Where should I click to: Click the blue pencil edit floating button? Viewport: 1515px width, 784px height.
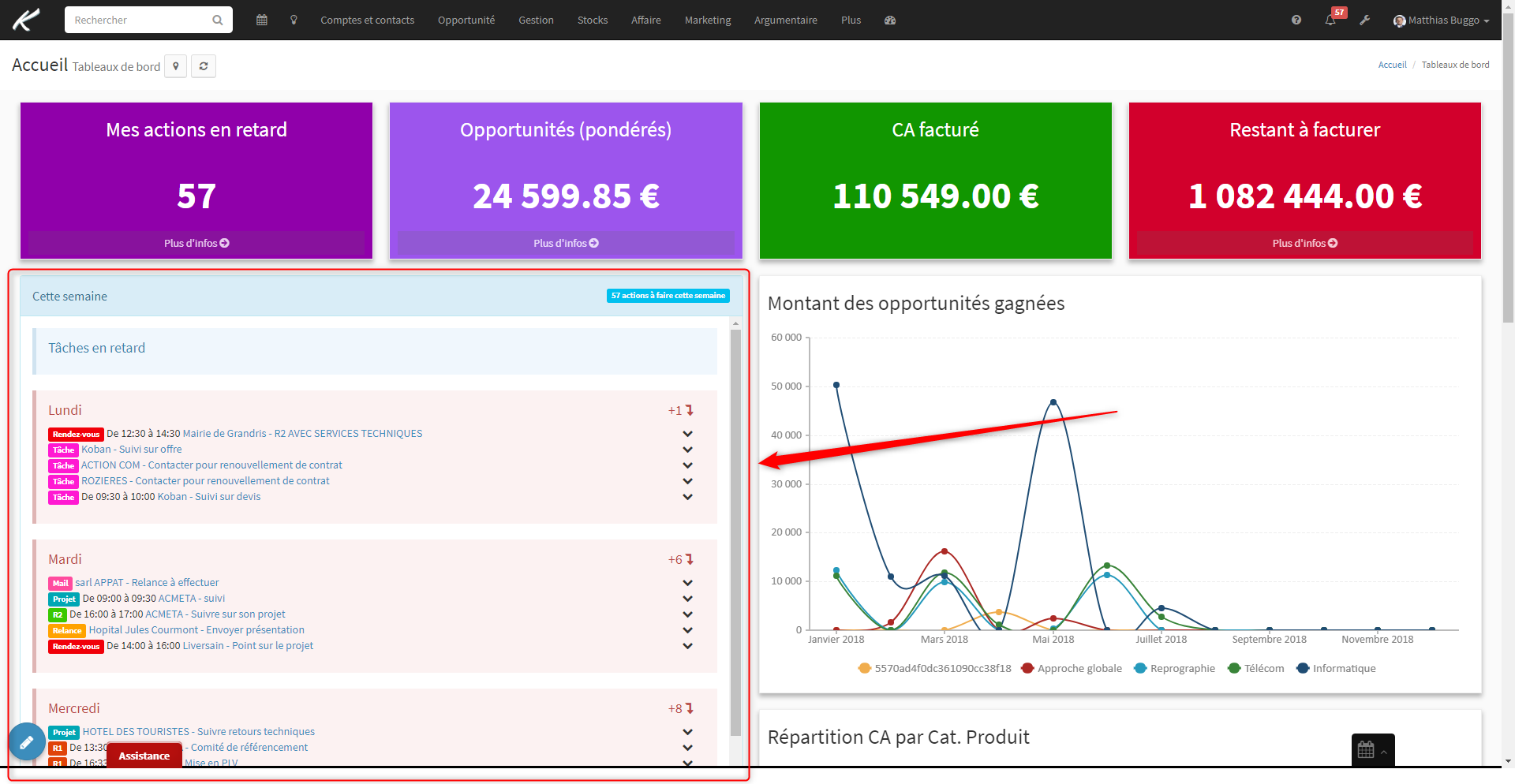point(27,741)
